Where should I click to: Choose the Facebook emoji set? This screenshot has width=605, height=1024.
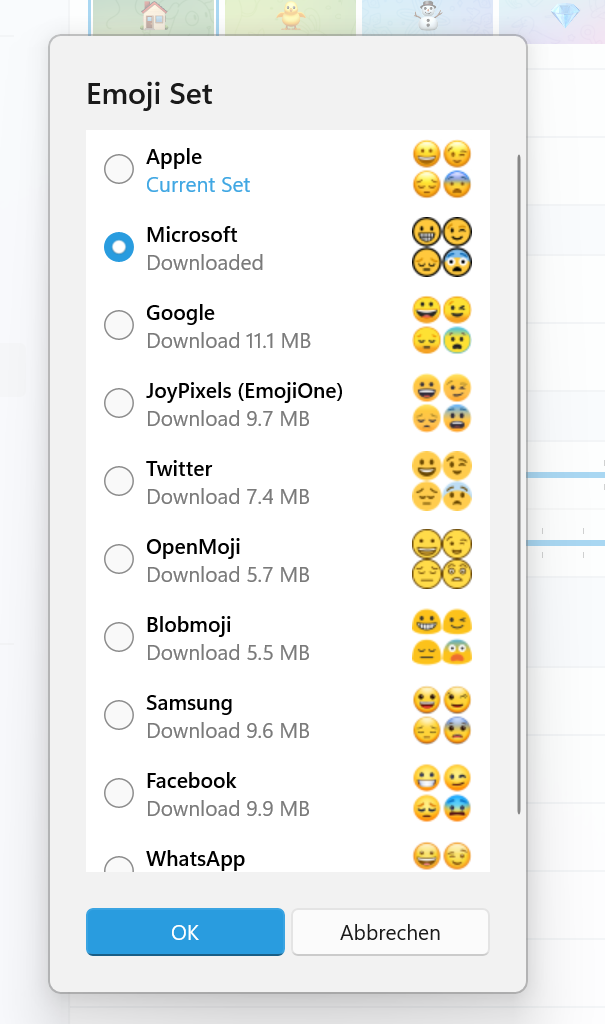[119, 792]
